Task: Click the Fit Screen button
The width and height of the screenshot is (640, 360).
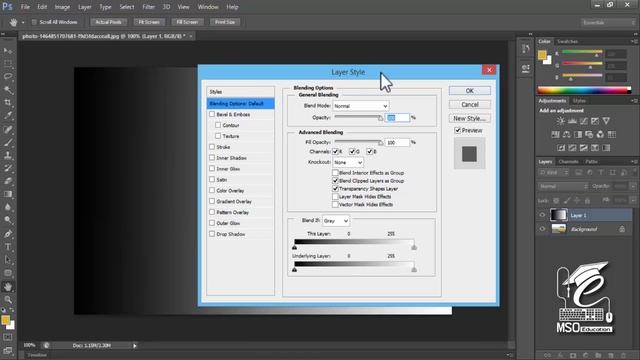Action: pos(149,22)
